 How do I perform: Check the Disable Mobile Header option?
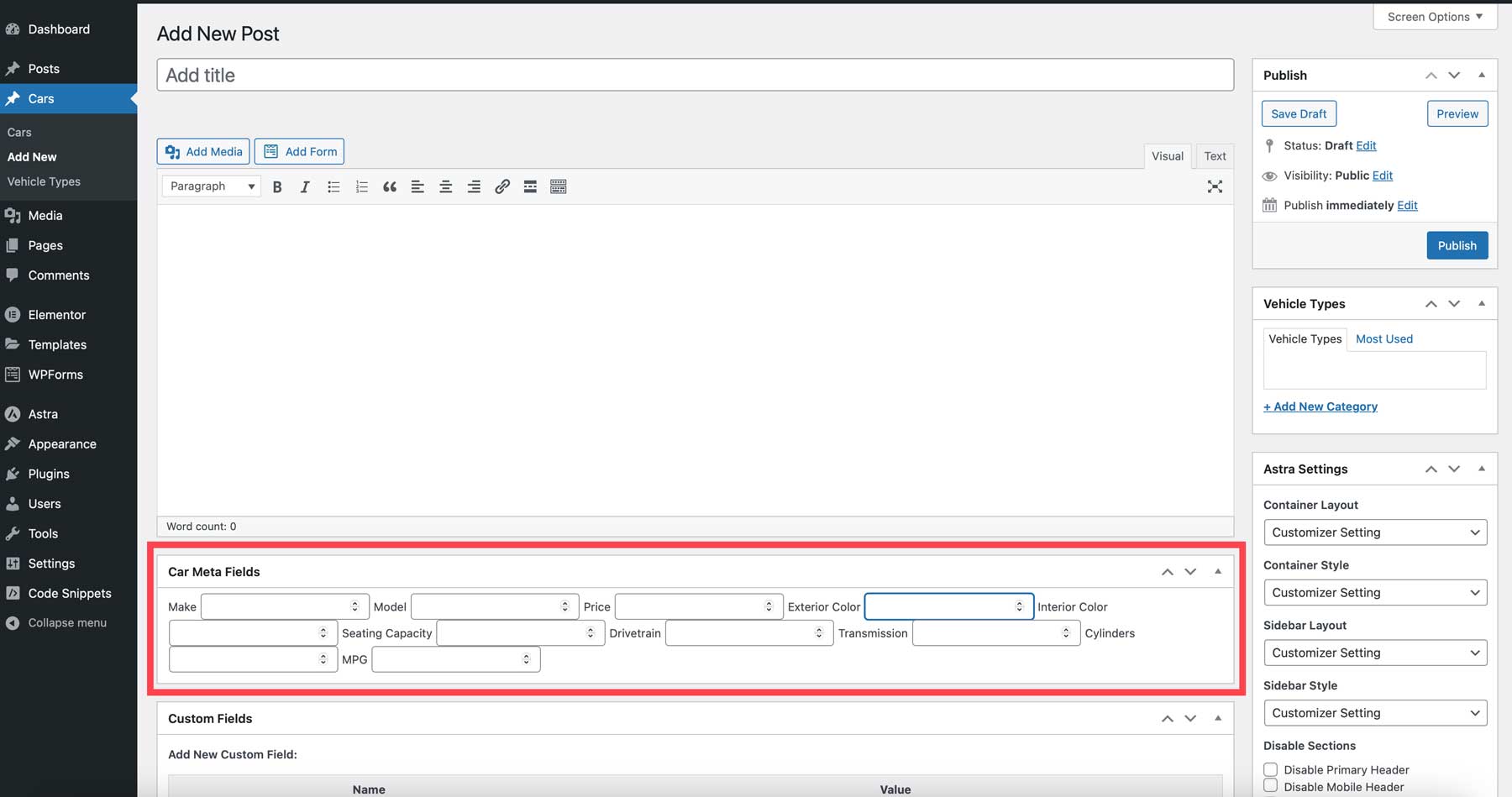tap(1271, 786)
